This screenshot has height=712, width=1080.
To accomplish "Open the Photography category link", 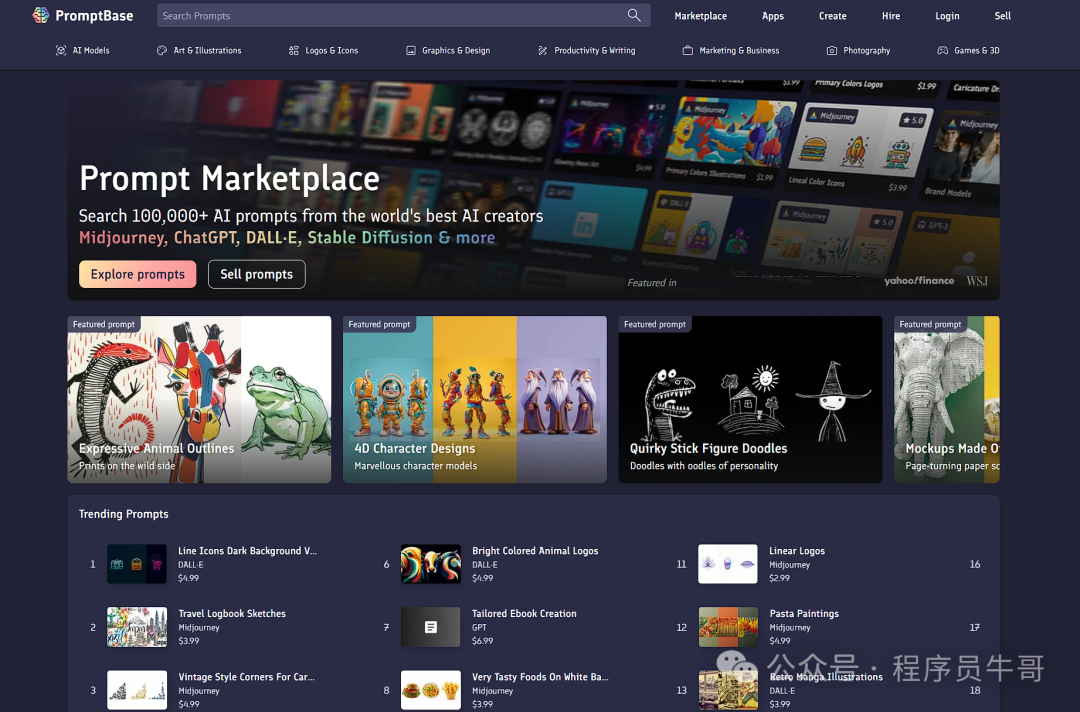I will point(866,50).
